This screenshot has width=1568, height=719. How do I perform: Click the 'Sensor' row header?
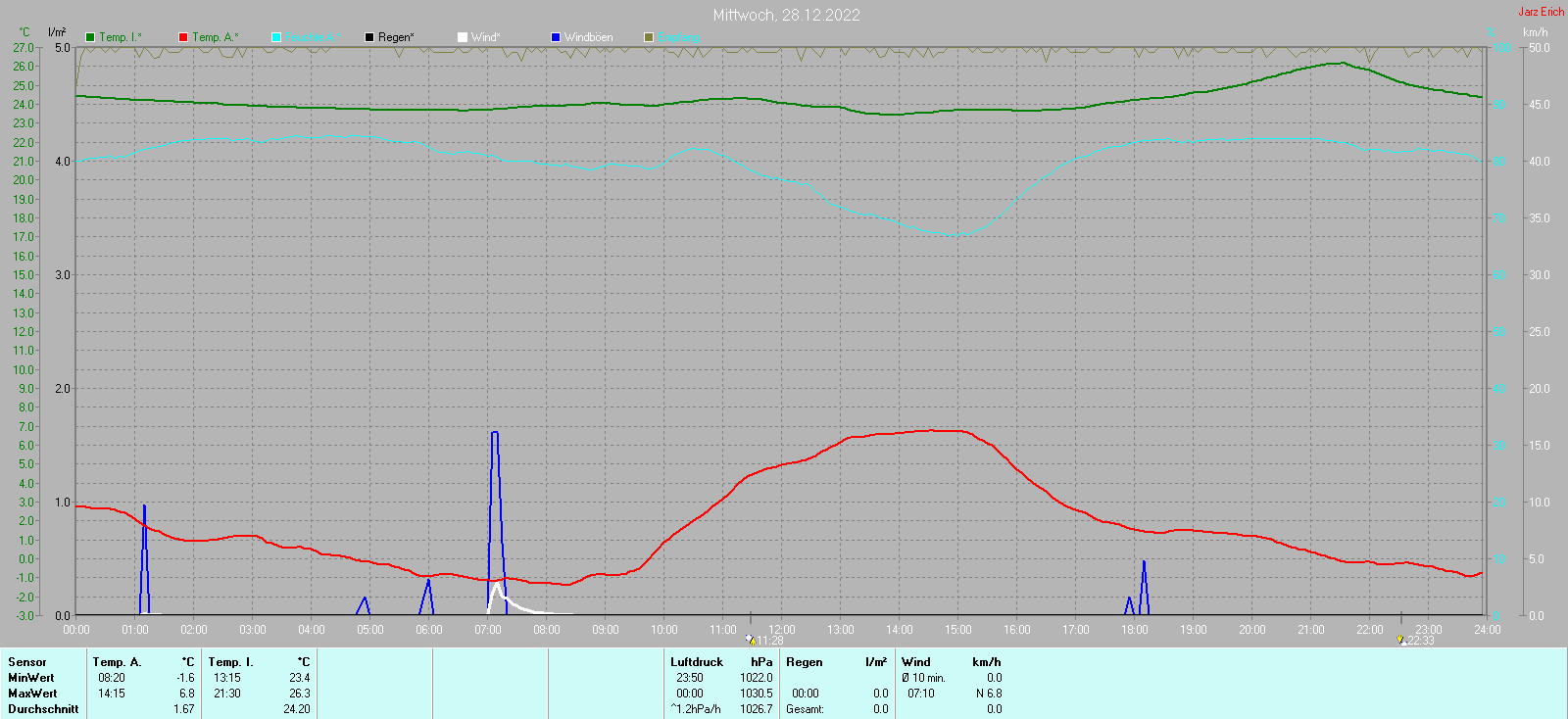pos(27,662)
